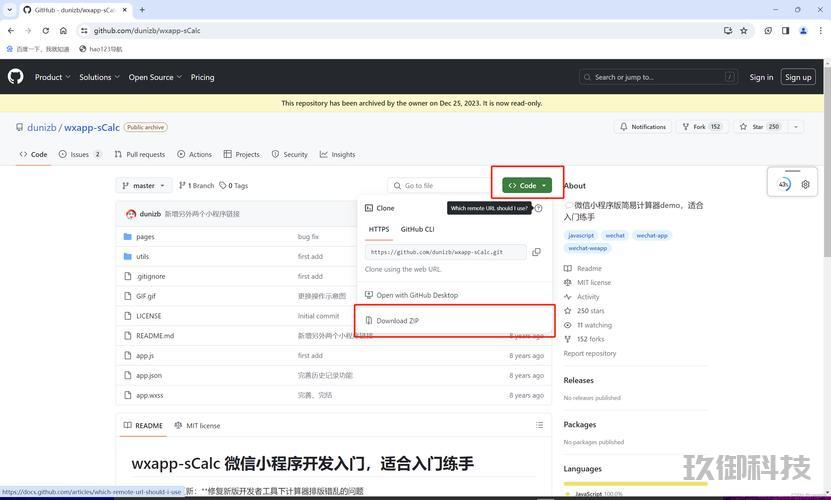Reload the page with the refresh icon
This screenshot has height=500, width=831.
(x=46, y=31)
